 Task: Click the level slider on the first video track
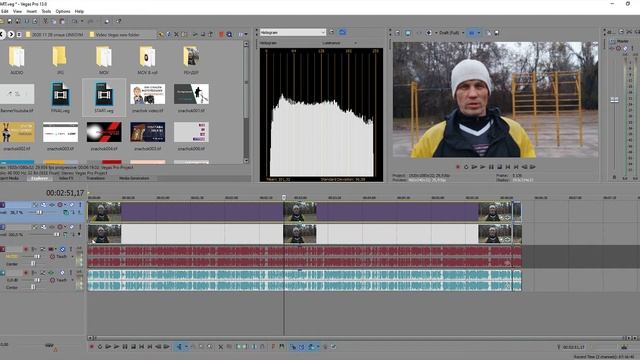[39, 212]
